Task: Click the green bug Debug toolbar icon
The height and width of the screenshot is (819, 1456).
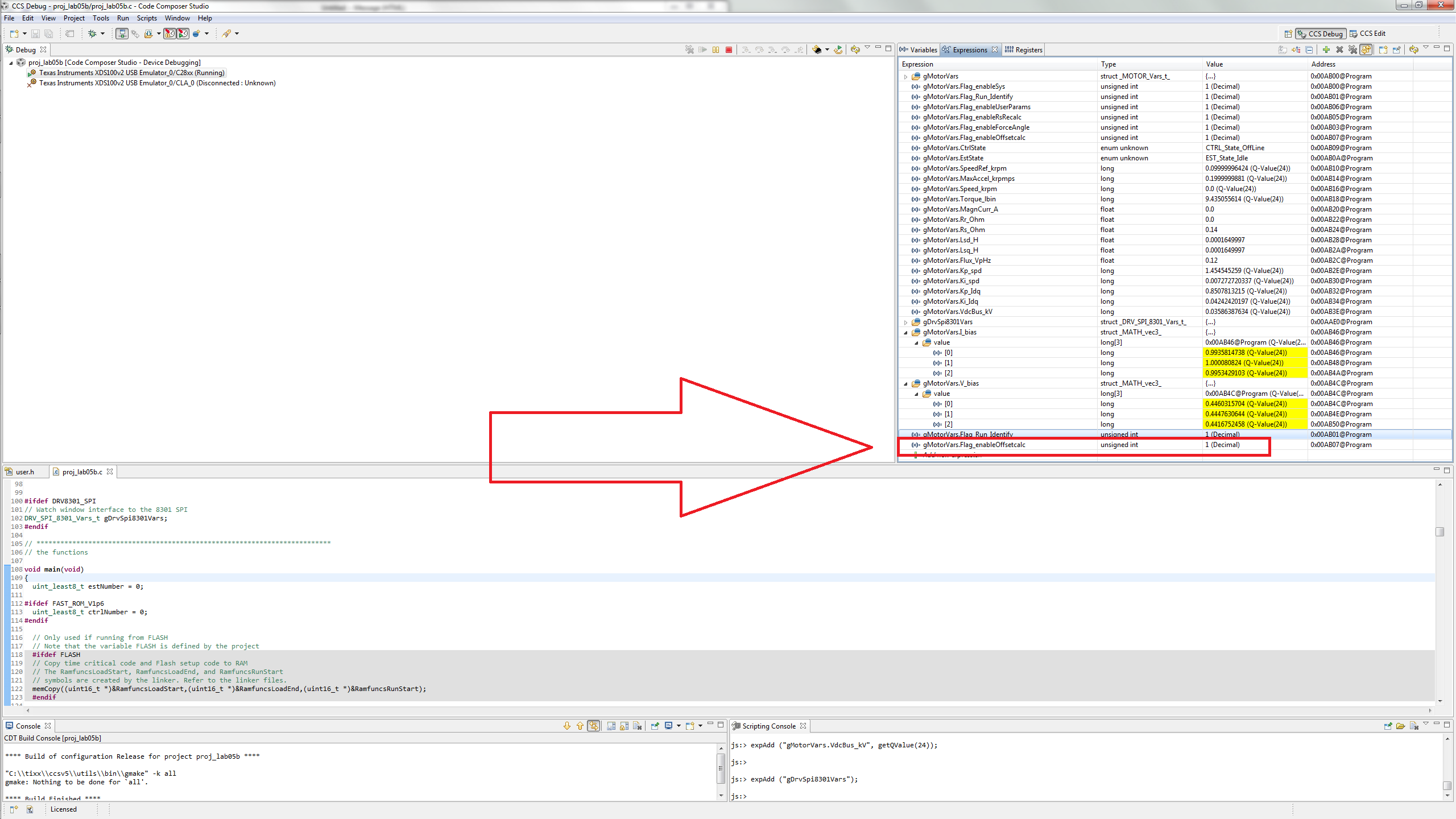Action: tap(92, 34)
